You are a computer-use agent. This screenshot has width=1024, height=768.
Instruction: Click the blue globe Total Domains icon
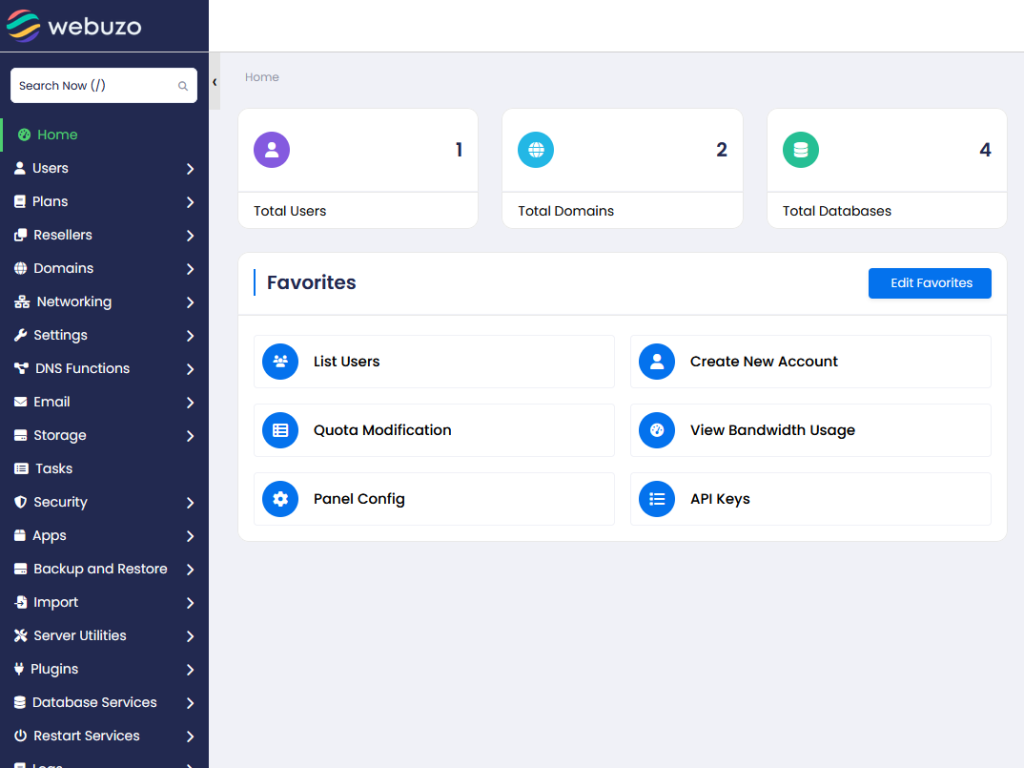536,149
